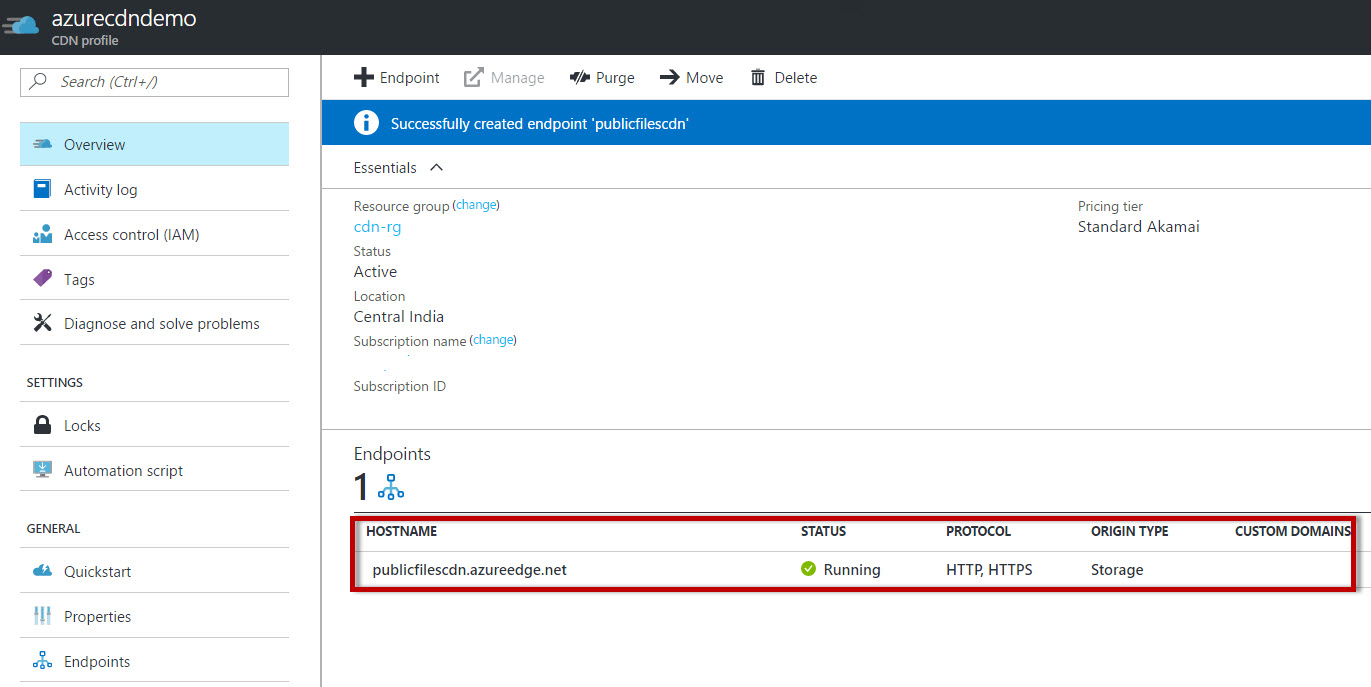1371x687 pixels.
Task: Open Automation script
Action: pos(154,470)
